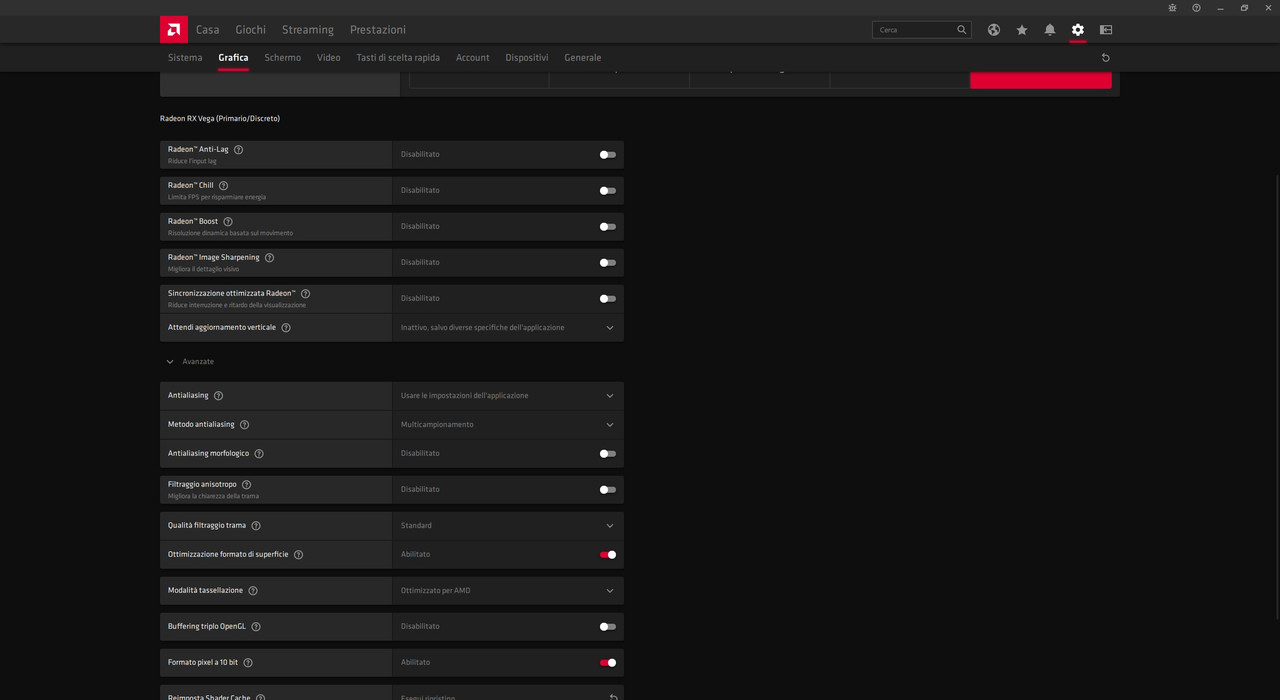1280x700 pixels.
Task: Open the web browser globe icon
Action: click(994, 30)
